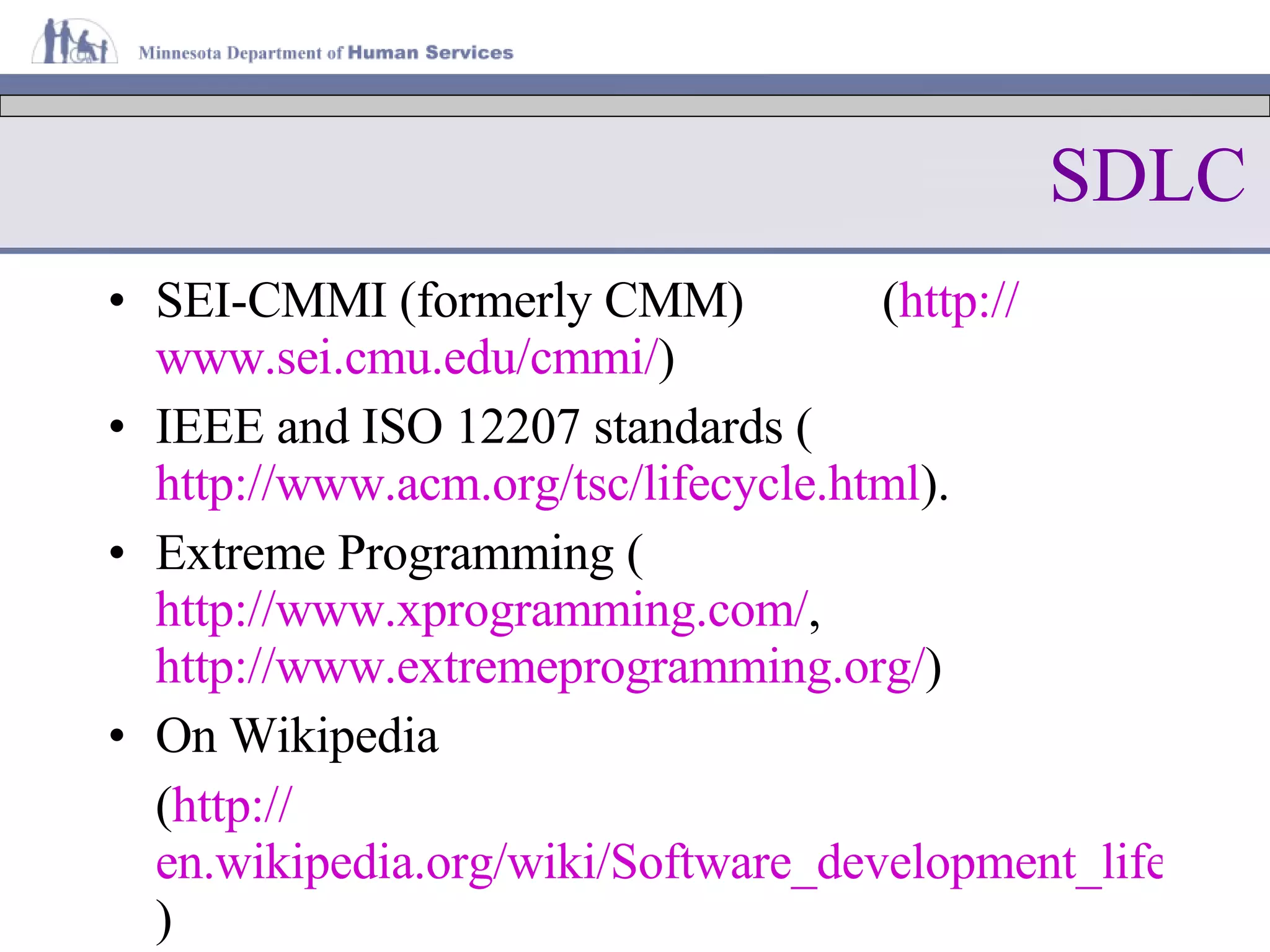Click the bullet point beside On Wikipedia
The width and height of the screenshot is (1270, 952).
click(x=117, y=736)
